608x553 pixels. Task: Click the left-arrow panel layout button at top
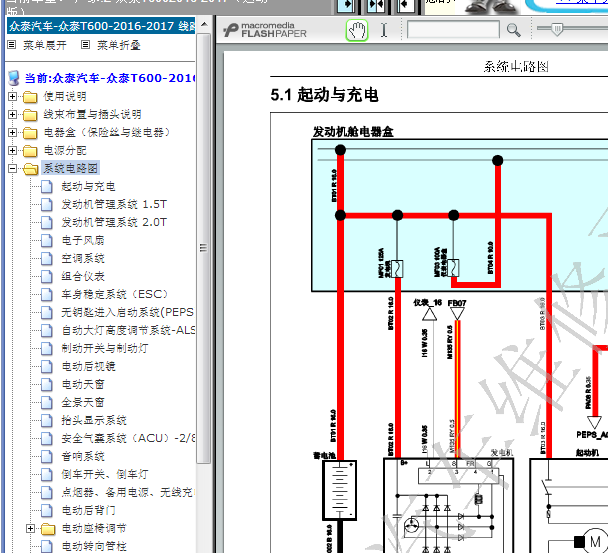pyautogui.click(x=406, y=5)
